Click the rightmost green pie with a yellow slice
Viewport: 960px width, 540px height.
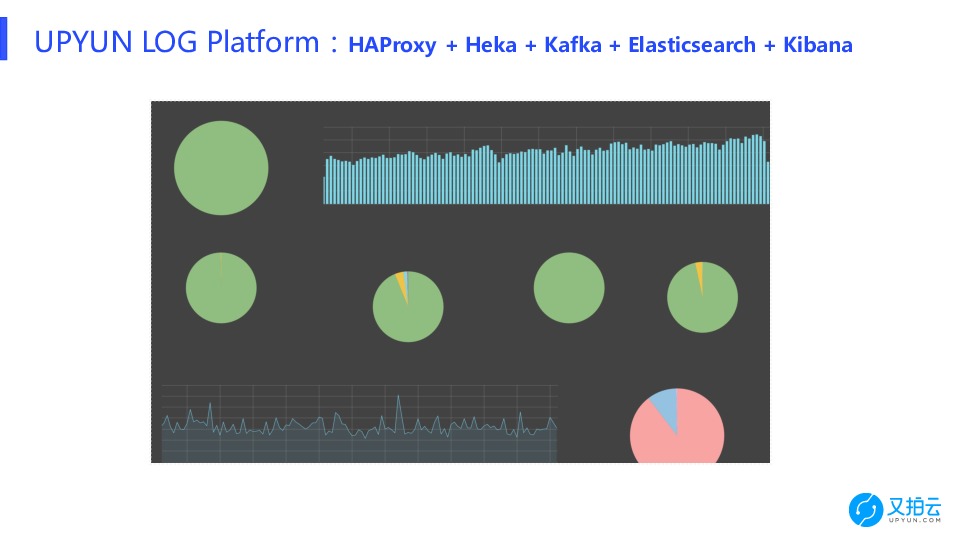coord(702,298)
